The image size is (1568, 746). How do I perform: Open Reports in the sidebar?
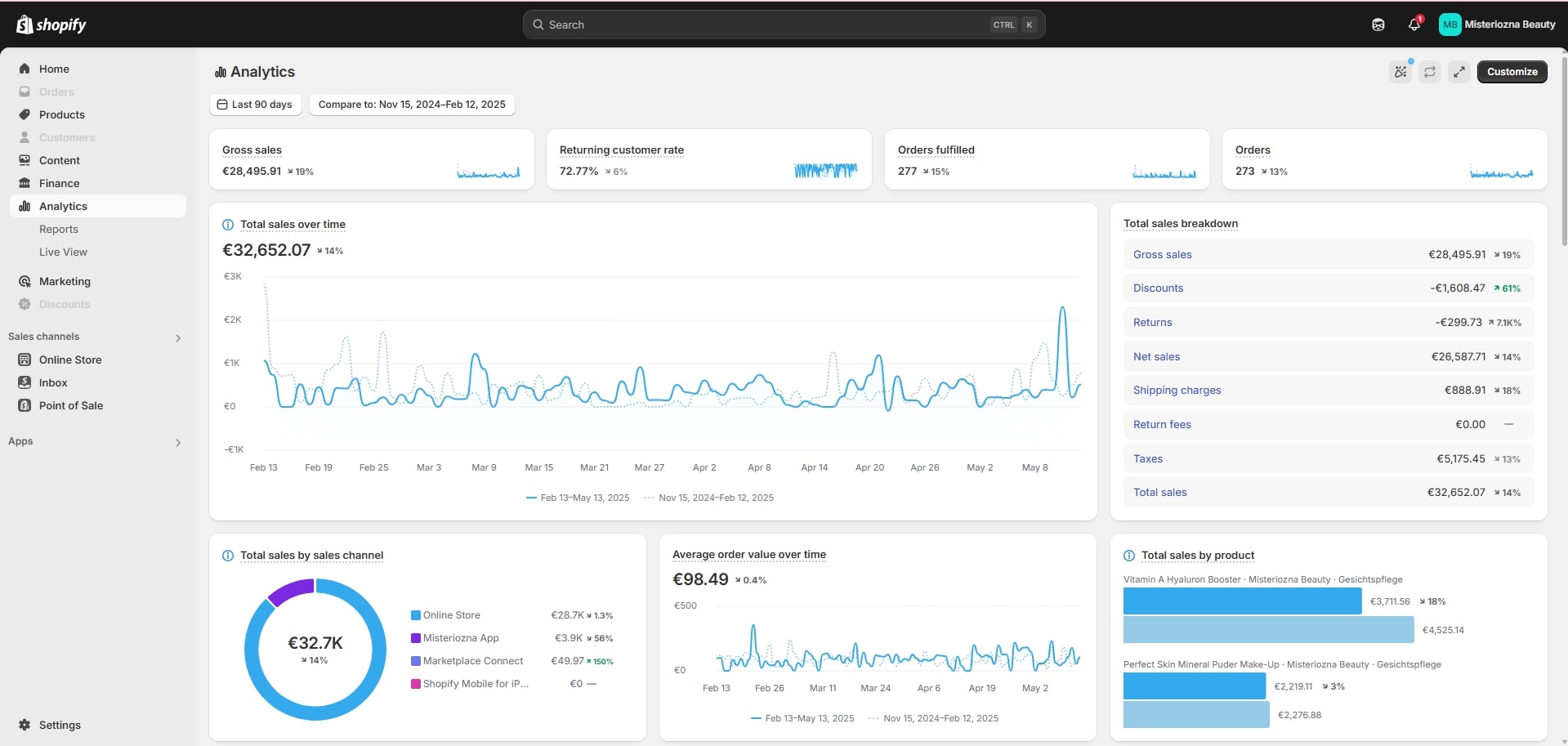[x=59, y=230]
